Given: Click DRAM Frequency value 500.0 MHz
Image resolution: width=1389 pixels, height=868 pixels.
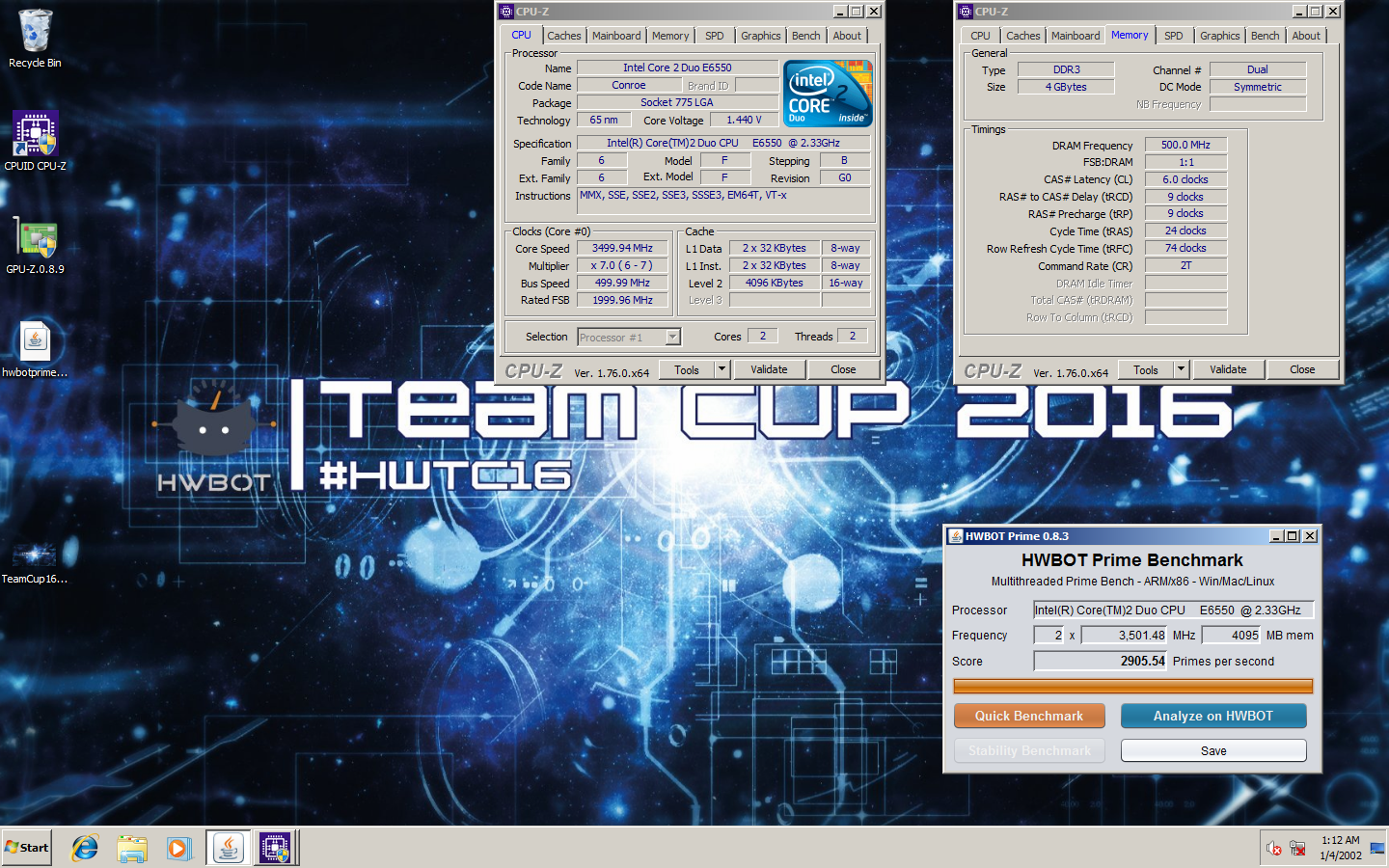Looking at the screenshot, I should (x=1185, y=145).
